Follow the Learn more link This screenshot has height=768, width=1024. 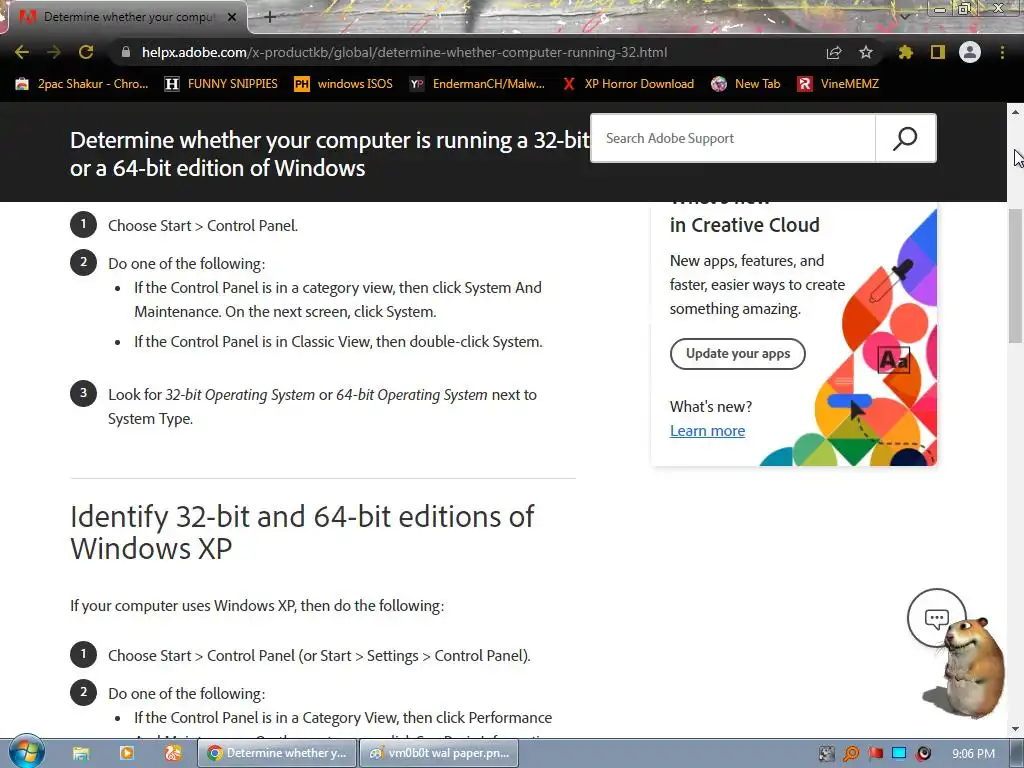[x=707, y=431]
